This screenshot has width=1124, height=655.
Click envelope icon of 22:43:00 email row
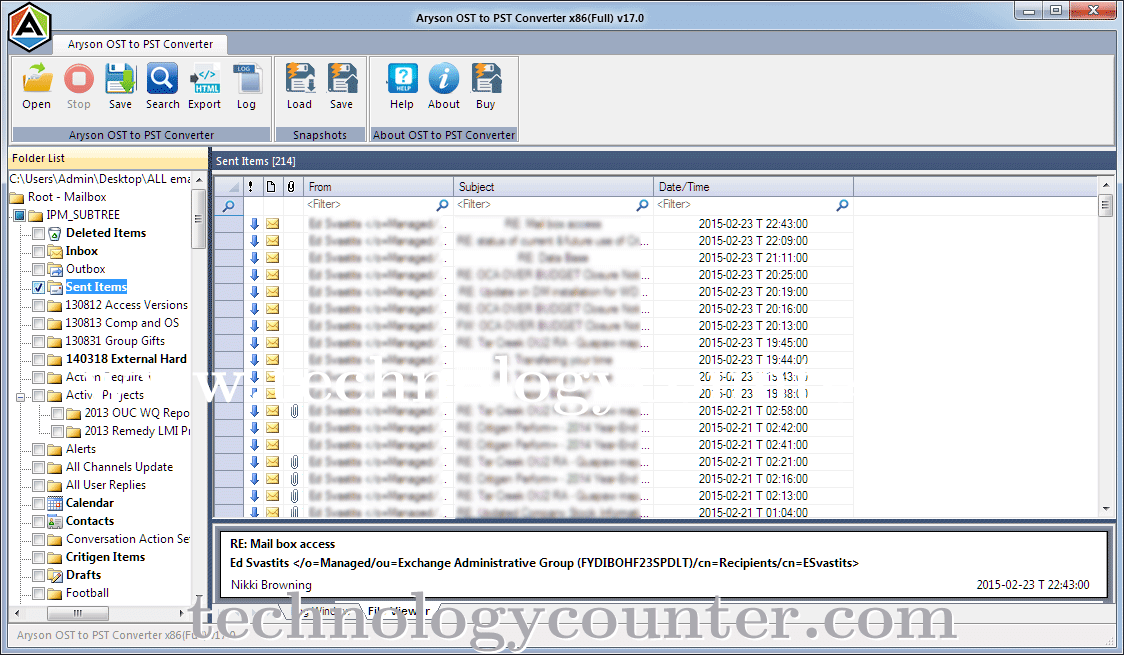(272, 224)
